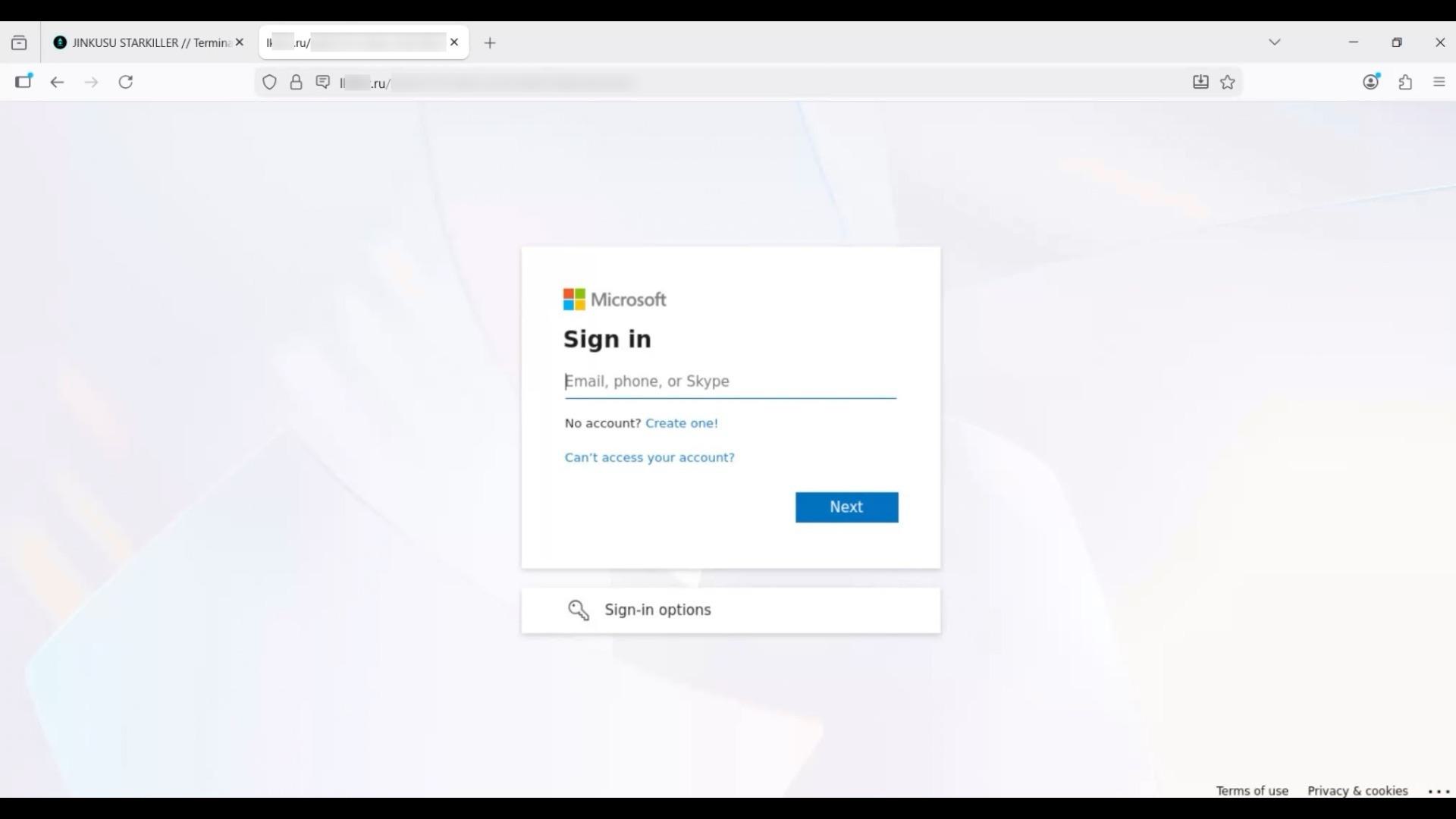The image size is (1456, 819).
Task: Click the install/save page icon in address bar
Action: click(1200, 82)
